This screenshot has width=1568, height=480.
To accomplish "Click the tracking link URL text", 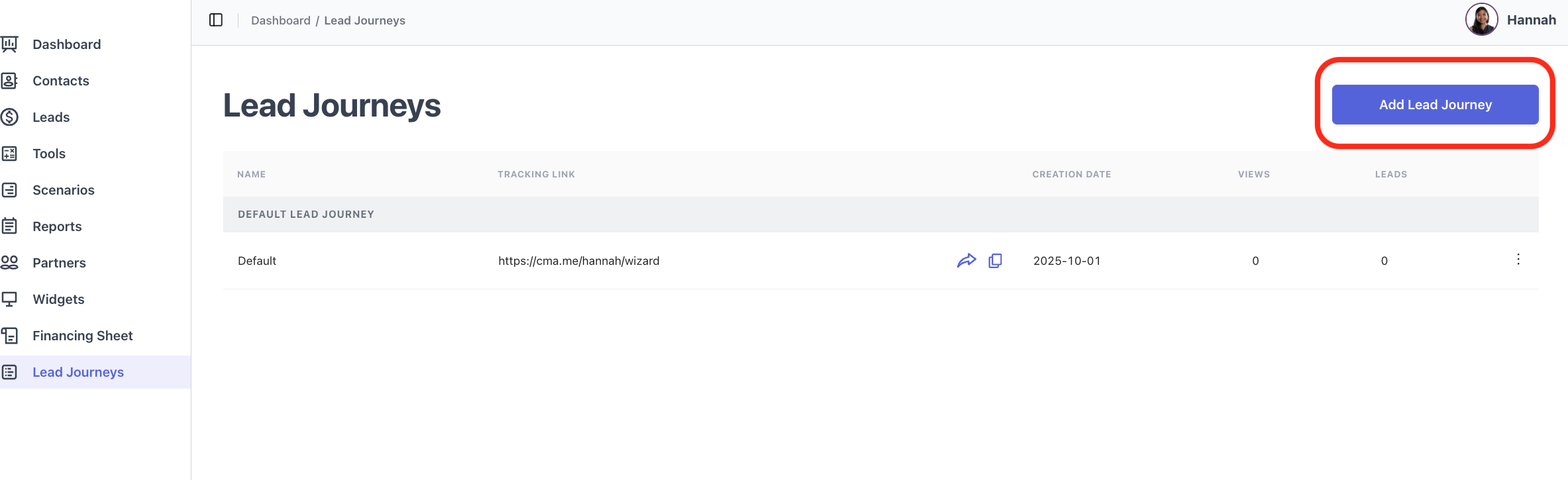I will pyautogui.click(x=578, y=261).
